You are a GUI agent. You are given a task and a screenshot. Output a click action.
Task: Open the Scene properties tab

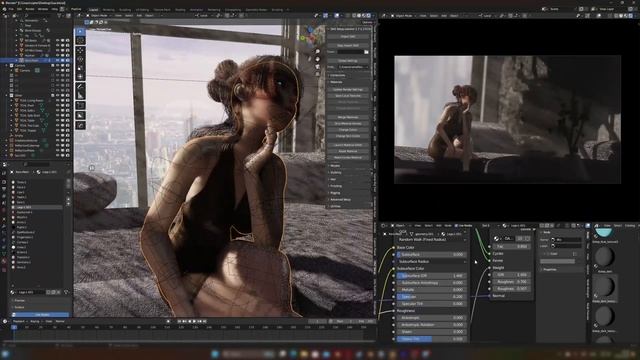click(x=4, y=203)
